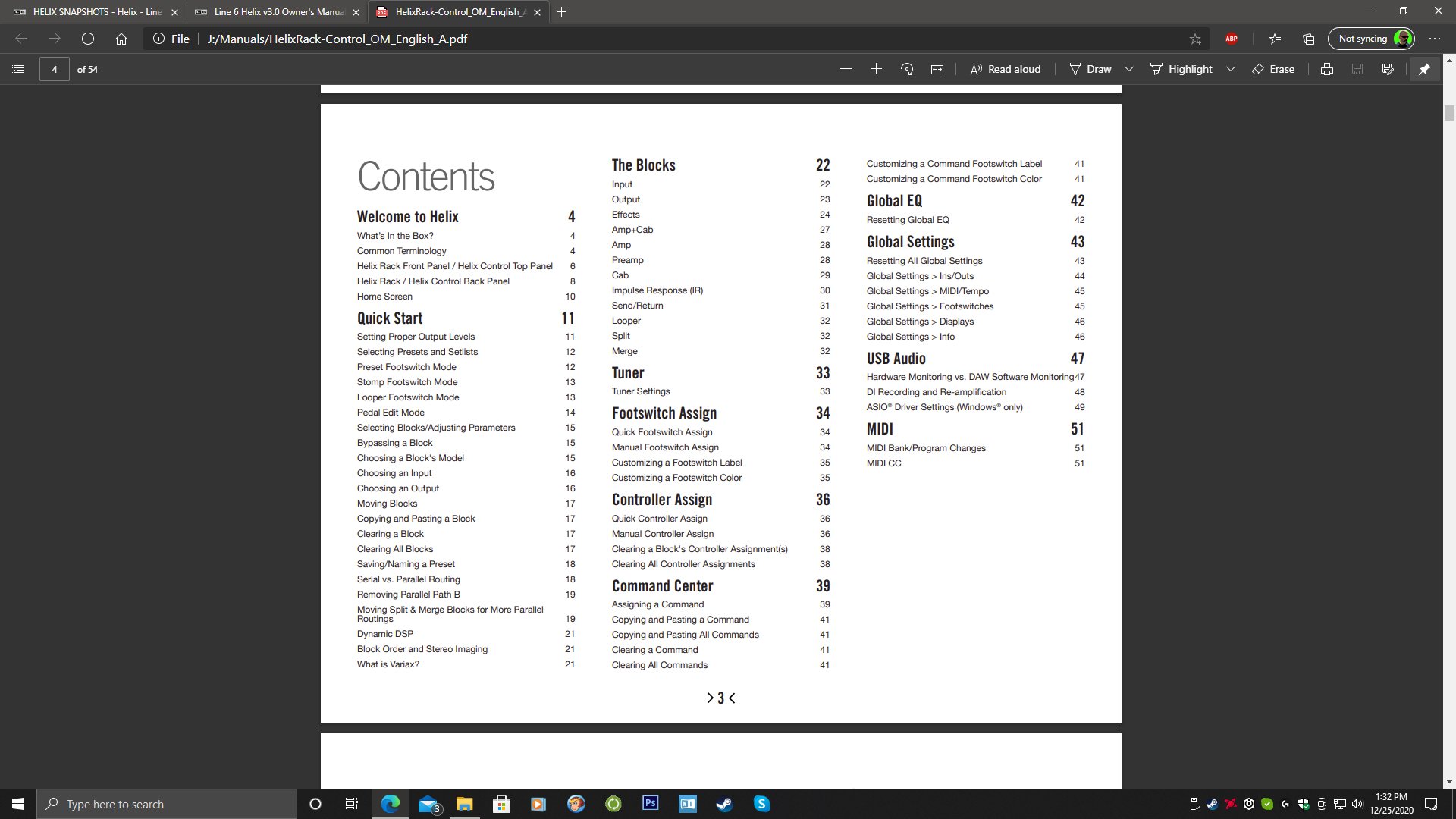Click the Save as icon in PDF toolbar

[x=1388, y=69]
